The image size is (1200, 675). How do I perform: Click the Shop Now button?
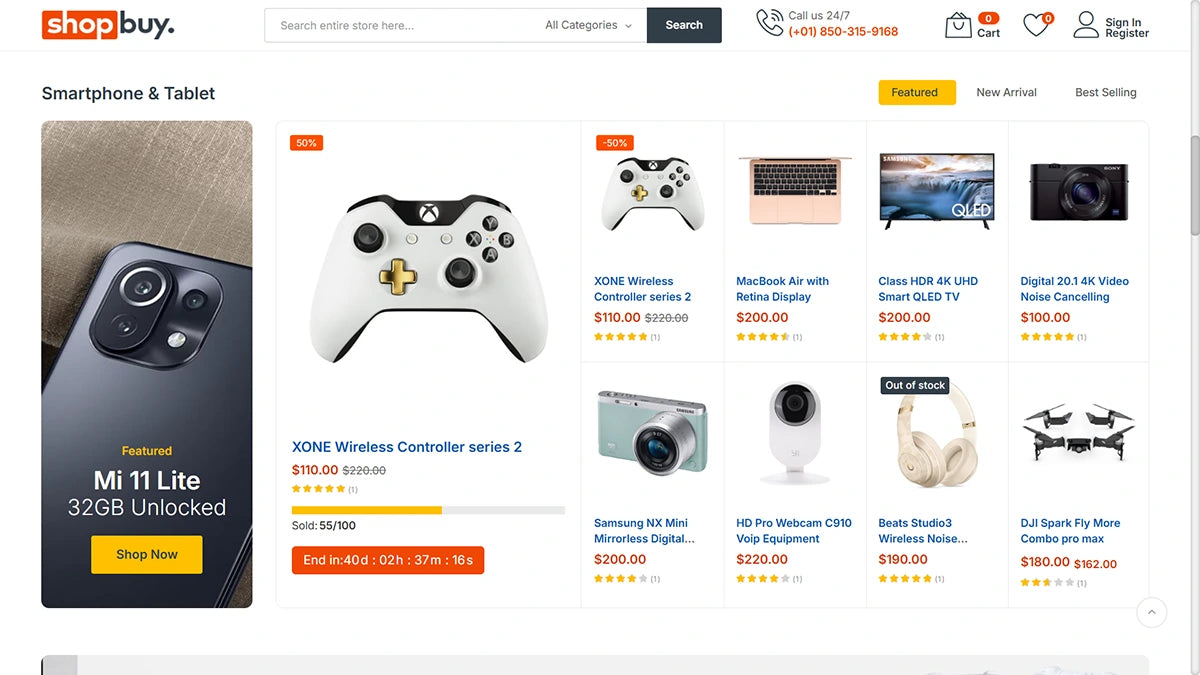[x=146, y=554]
